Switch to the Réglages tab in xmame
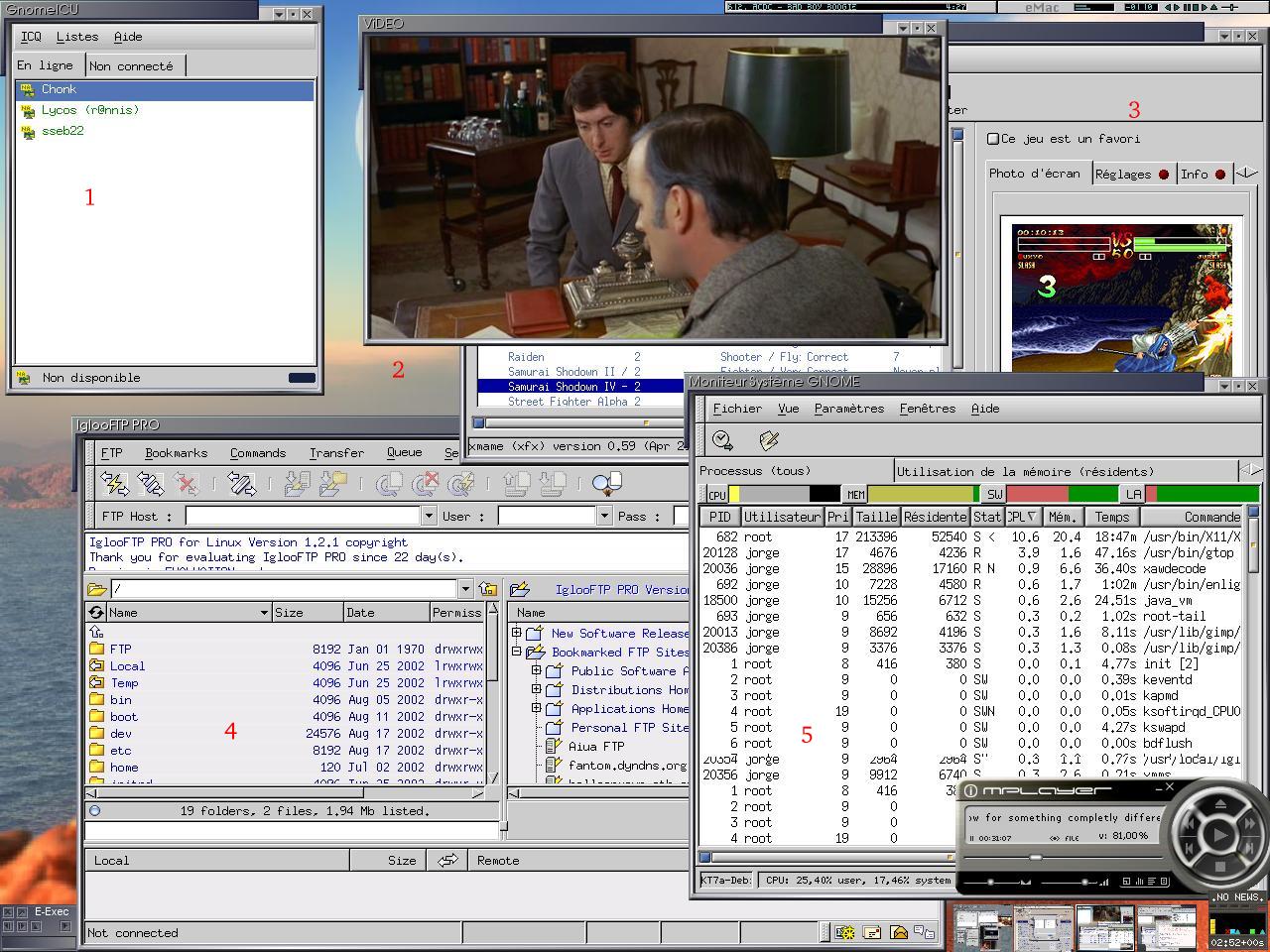The height and width of the screenshot is (952, 1270). pyautogui.click(x=1132, y=174)
